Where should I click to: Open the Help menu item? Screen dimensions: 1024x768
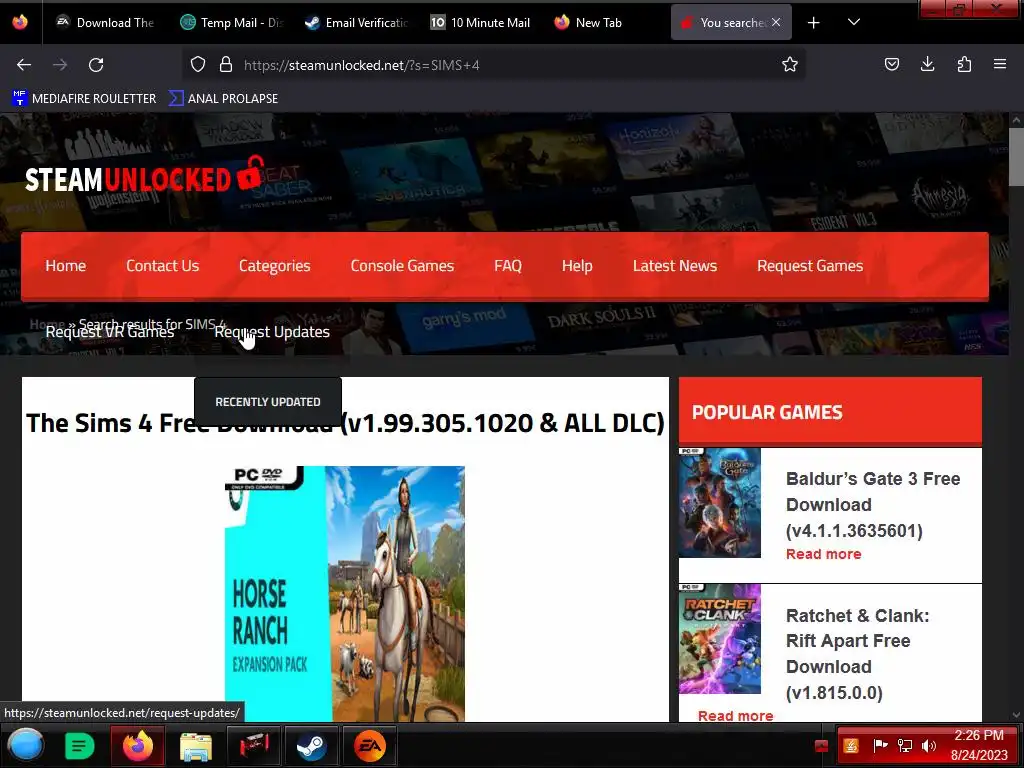[577, 266]
